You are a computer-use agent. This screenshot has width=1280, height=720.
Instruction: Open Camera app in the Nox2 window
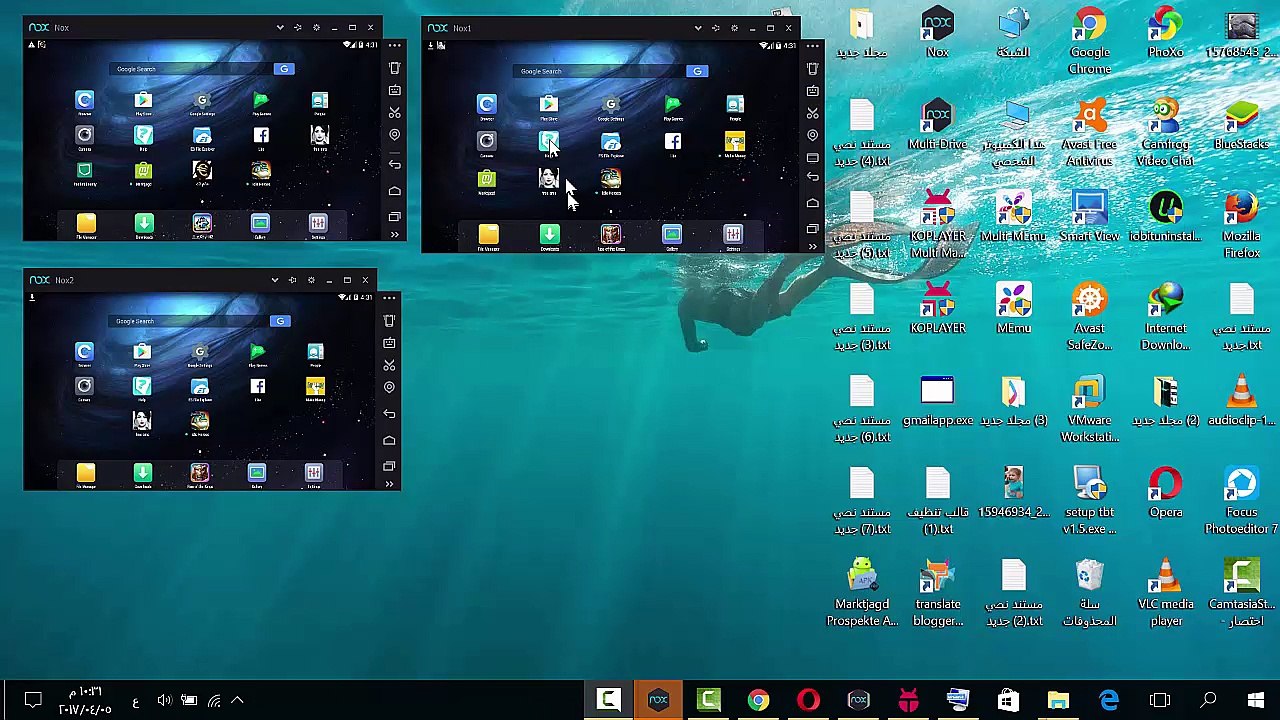pyautogui.click(x=84, y=386)
